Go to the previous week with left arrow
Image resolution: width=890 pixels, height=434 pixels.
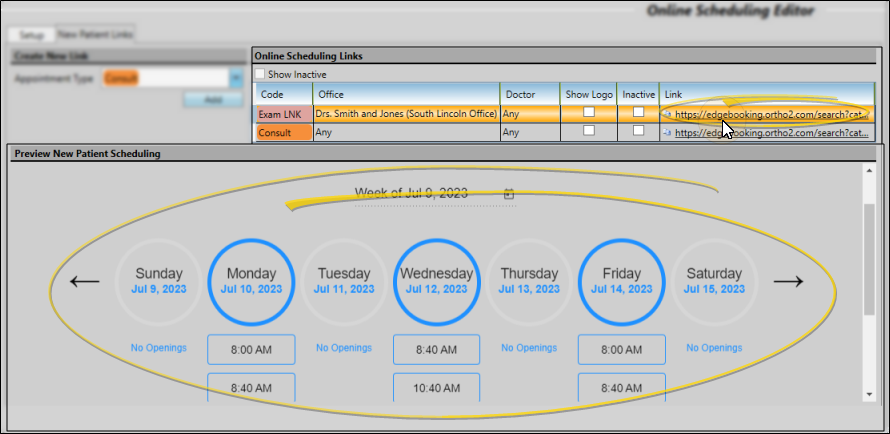tap(85, 281)
